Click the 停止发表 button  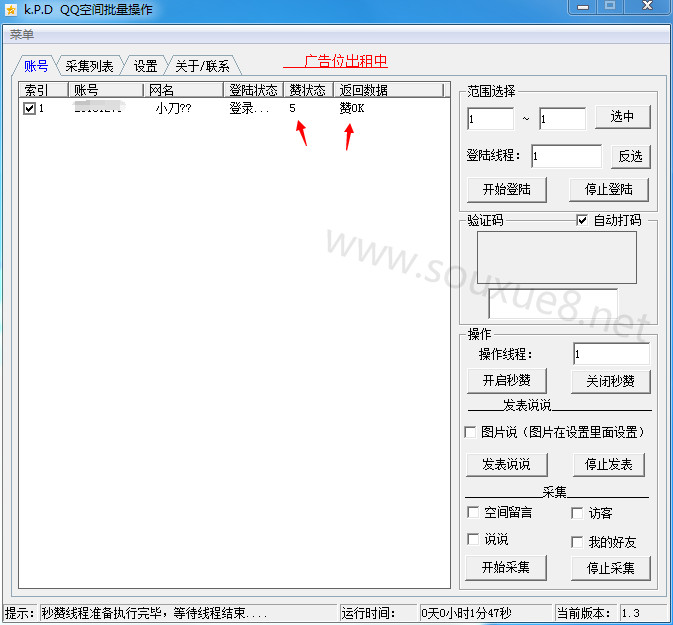click(x=609, y=464)
